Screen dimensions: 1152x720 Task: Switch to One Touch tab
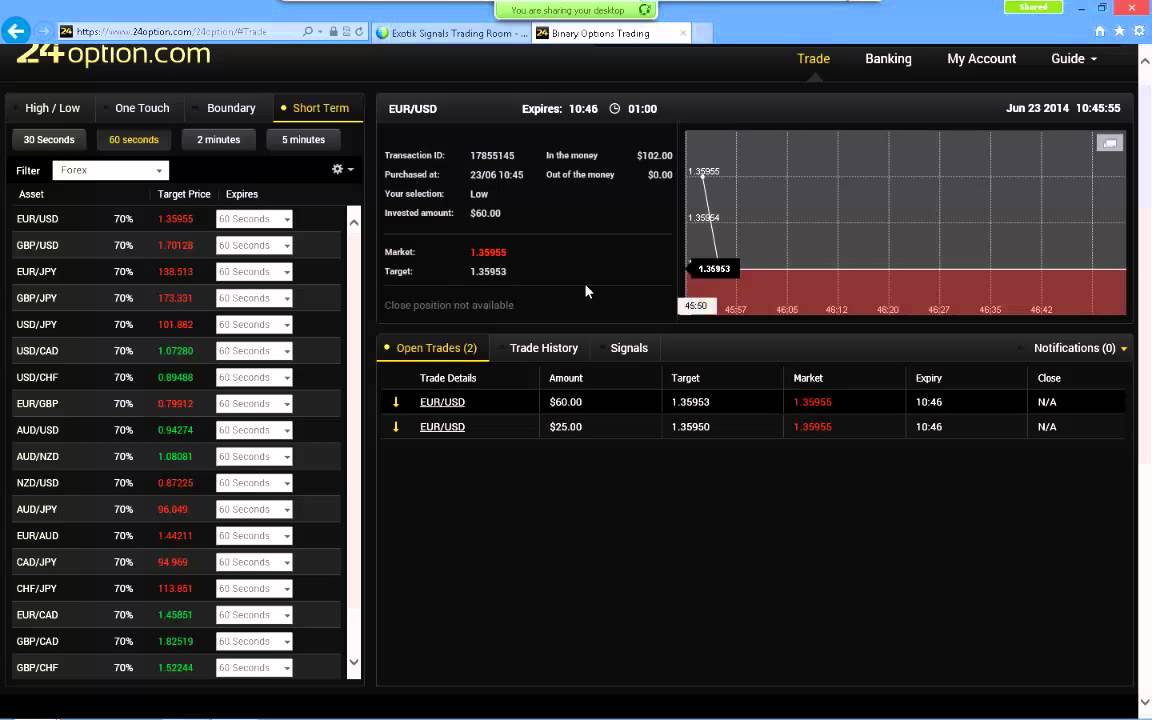142,108
